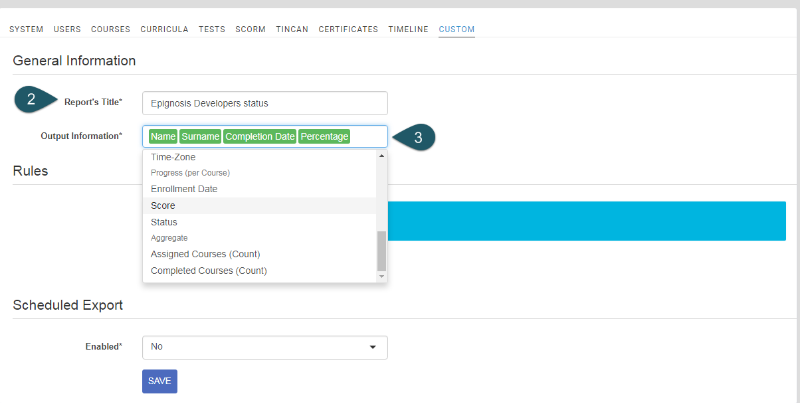The image size is (800, 403).
Task: Switch to the USERS tab
Action: tap(67, 29)
